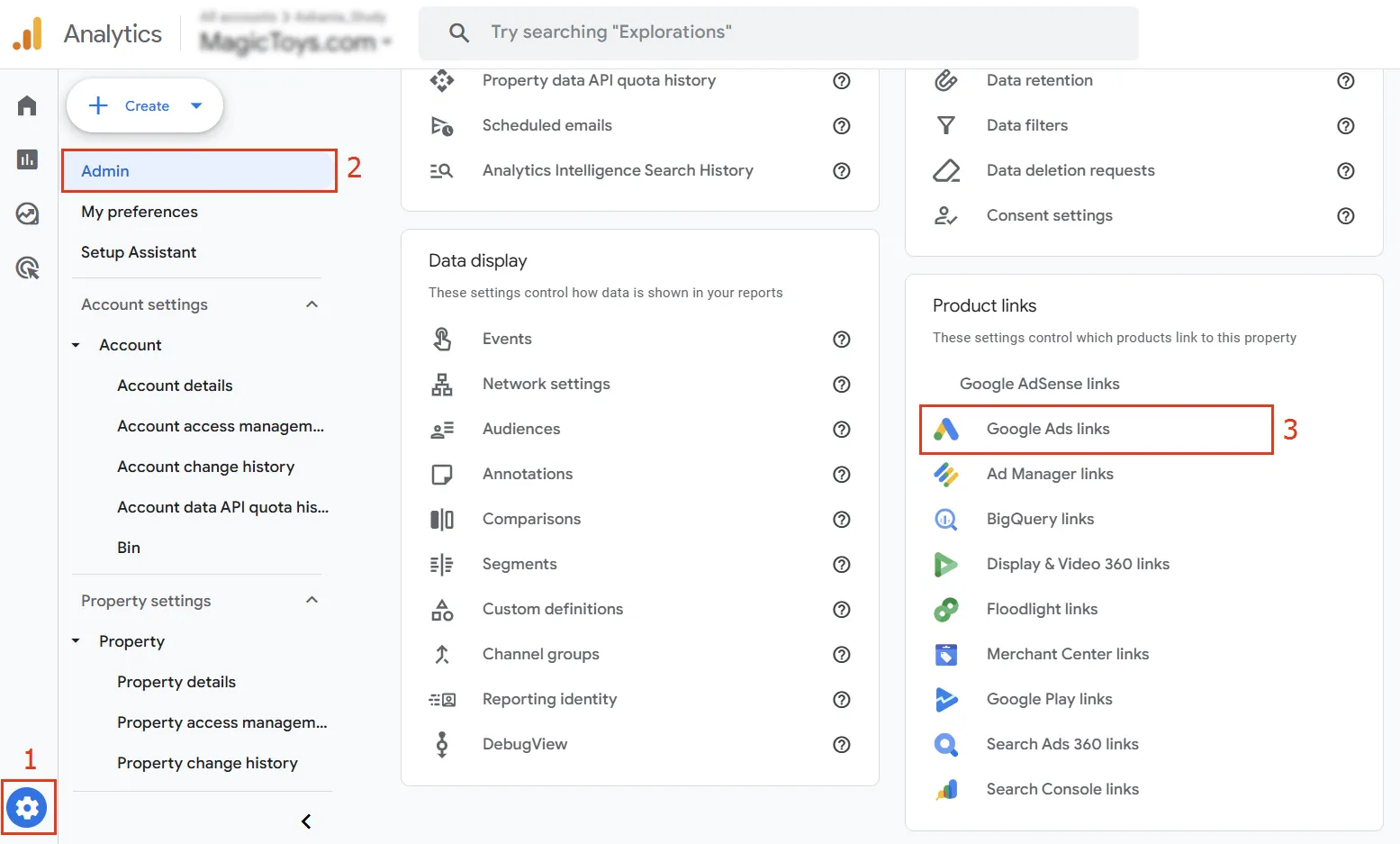Click the search magnifier icon

tap(459, 33)
